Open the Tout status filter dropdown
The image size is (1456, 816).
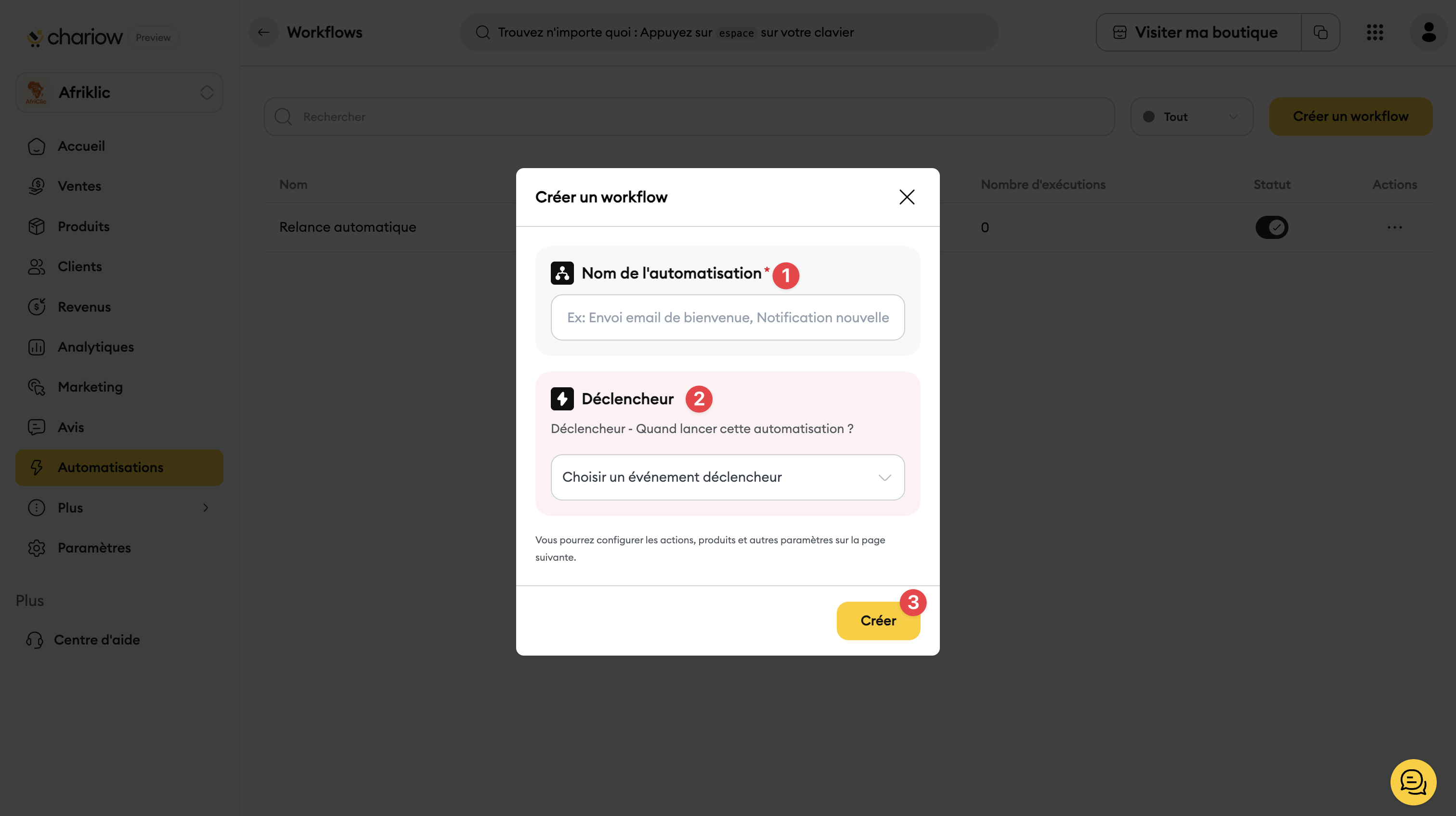click(x=1192, y=117)
